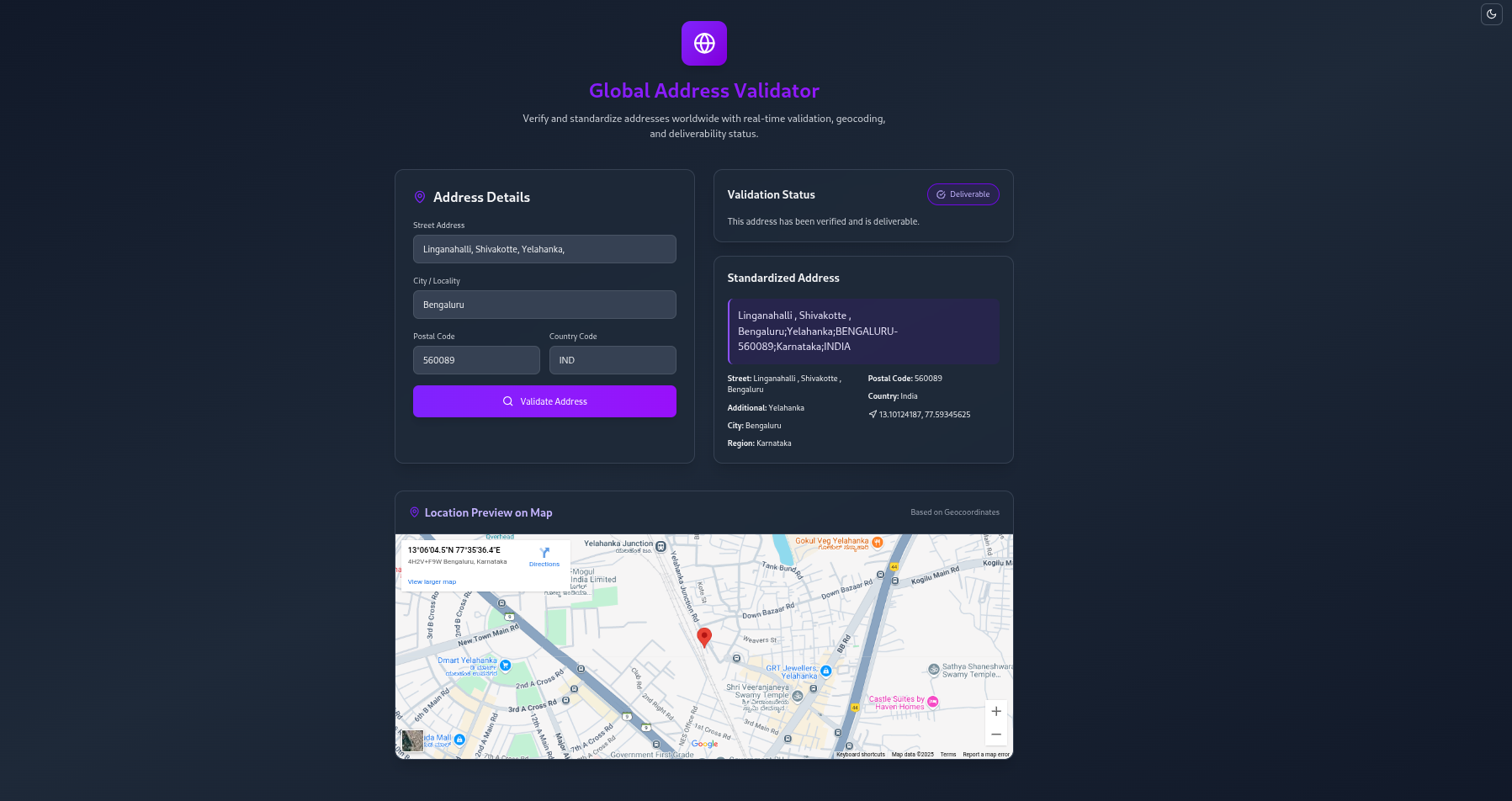Click the red location pin on the map
1512x801 pixels.
pyautogui.click(x=704, y=637)
